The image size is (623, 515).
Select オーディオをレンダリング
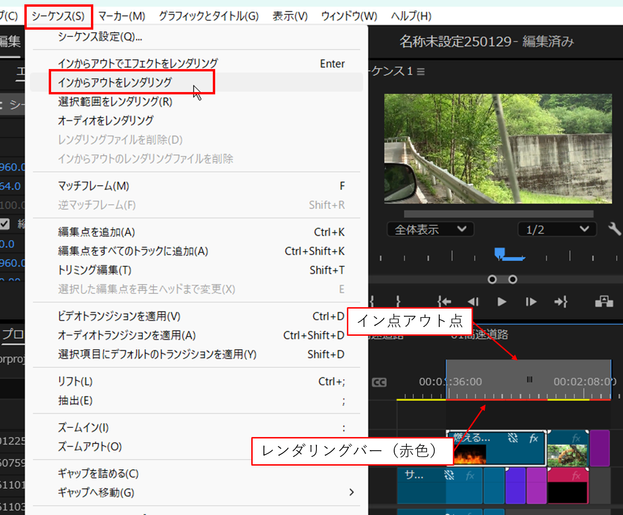click(196, 120)
